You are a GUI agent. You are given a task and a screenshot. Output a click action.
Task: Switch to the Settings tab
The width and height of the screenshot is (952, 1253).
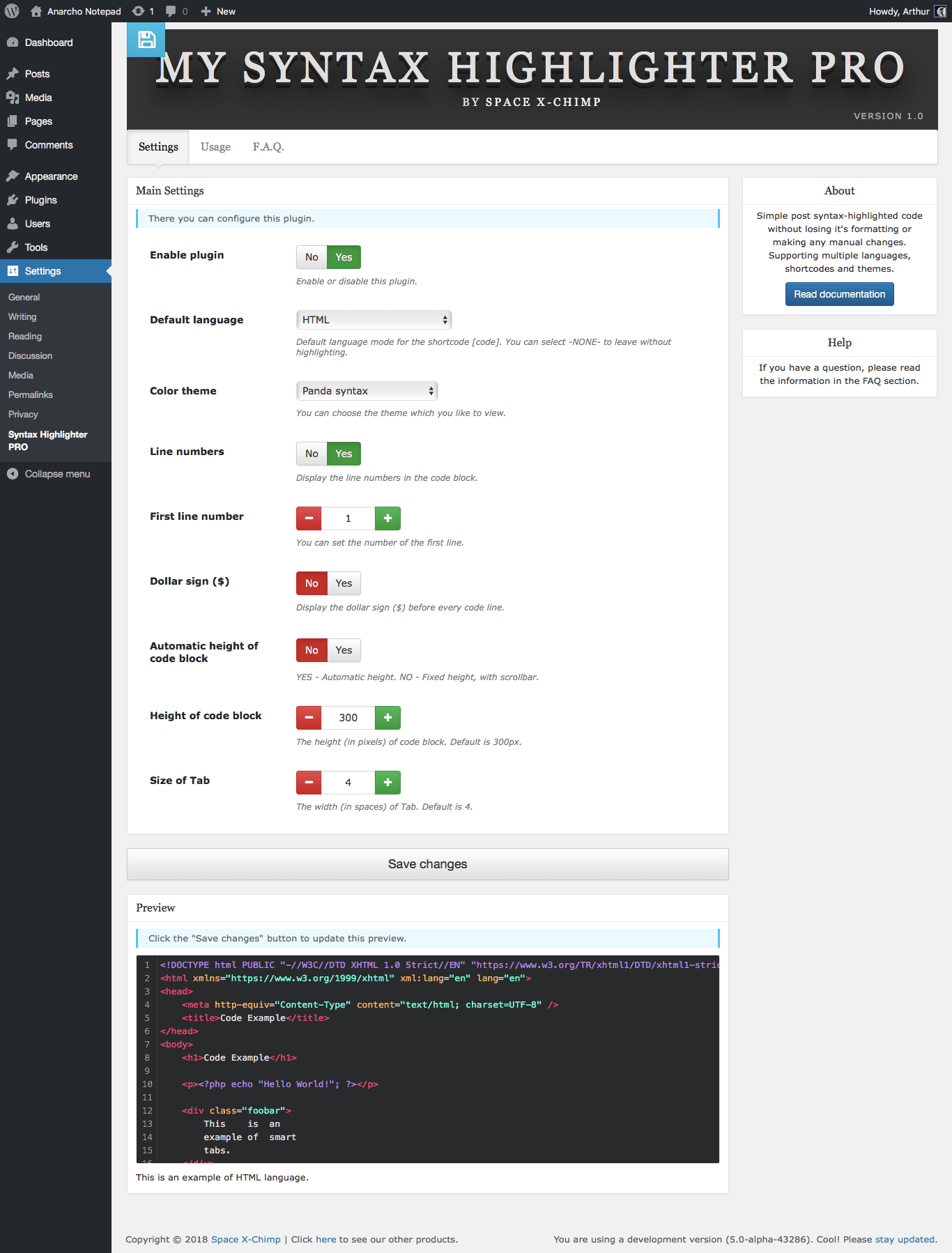coord(158,147)
